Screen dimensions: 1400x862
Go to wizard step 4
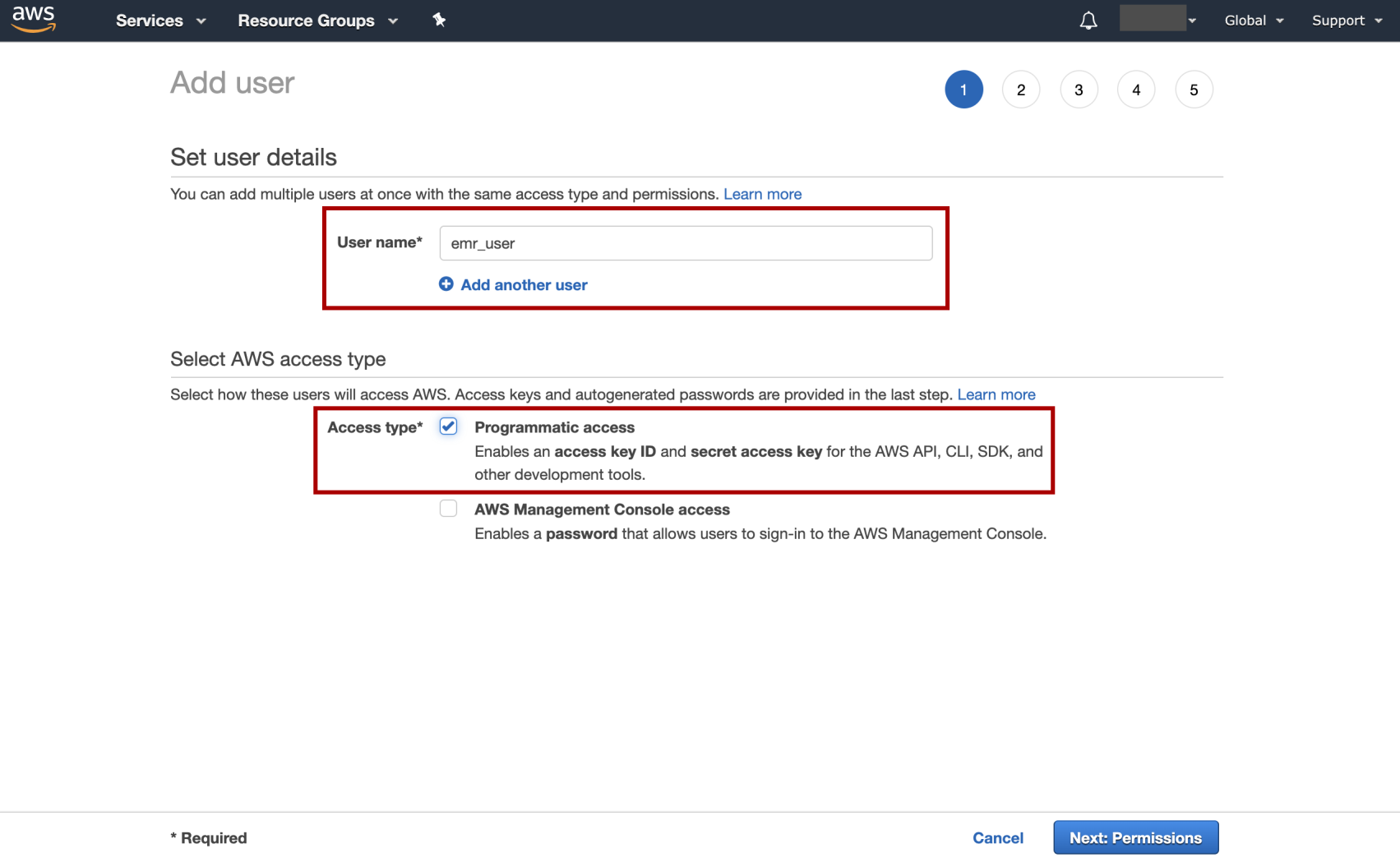coord(1136,90)
